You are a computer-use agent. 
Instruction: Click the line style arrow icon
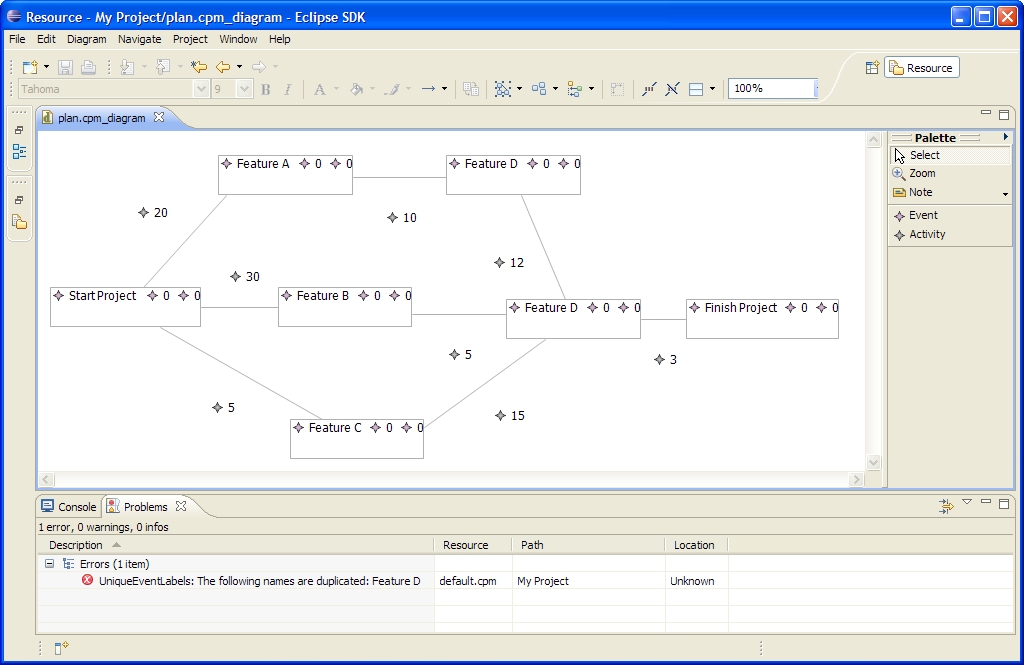[428, 89]
